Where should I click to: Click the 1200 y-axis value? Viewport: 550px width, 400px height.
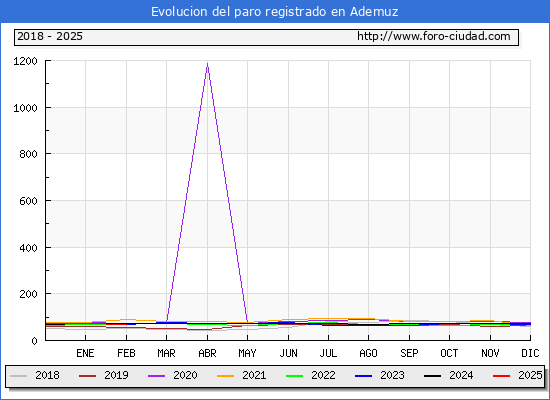[25, 61]
